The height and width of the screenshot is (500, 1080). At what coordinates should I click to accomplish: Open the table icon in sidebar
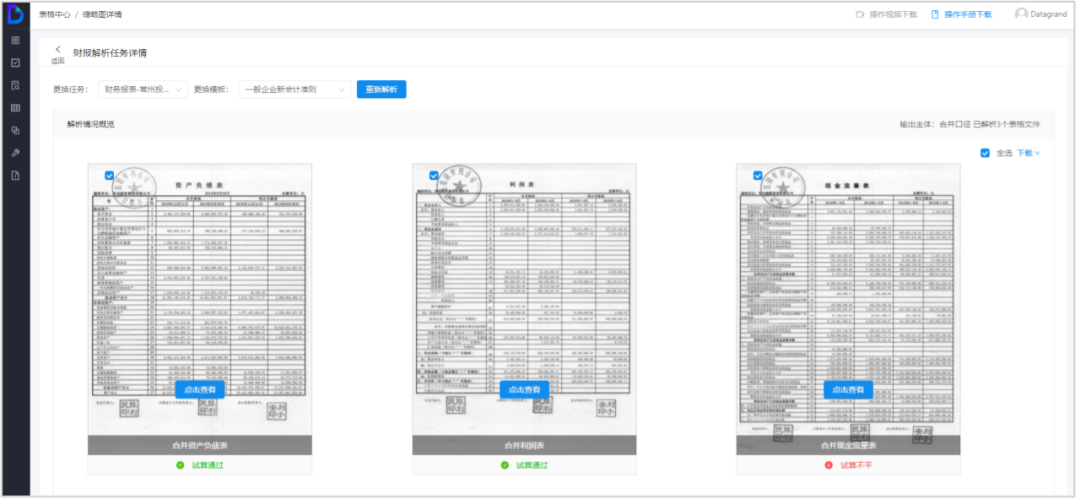(15, 108)
